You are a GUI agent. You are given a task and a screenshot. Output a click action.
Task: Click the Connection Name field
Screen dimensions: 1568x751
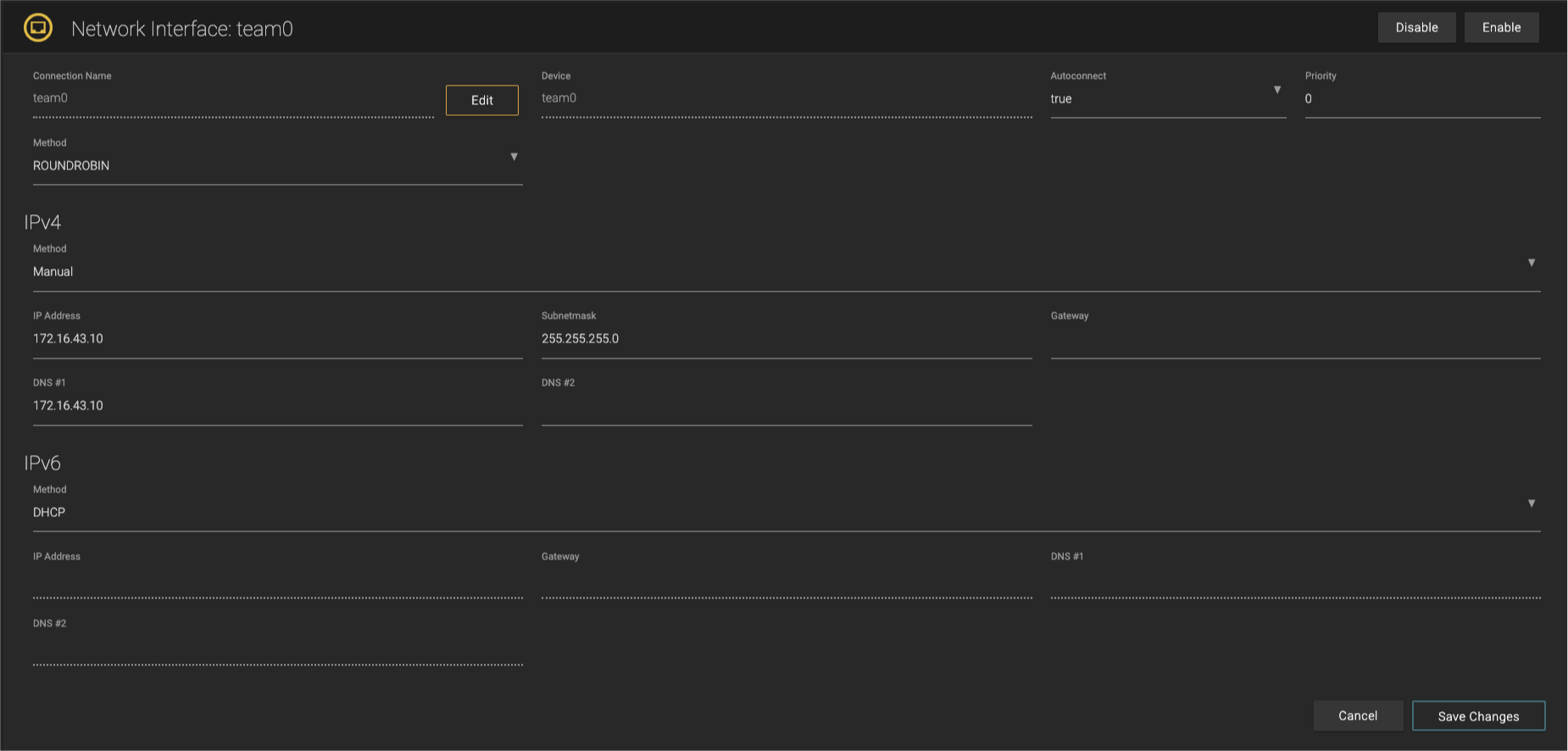pos(233,99)
